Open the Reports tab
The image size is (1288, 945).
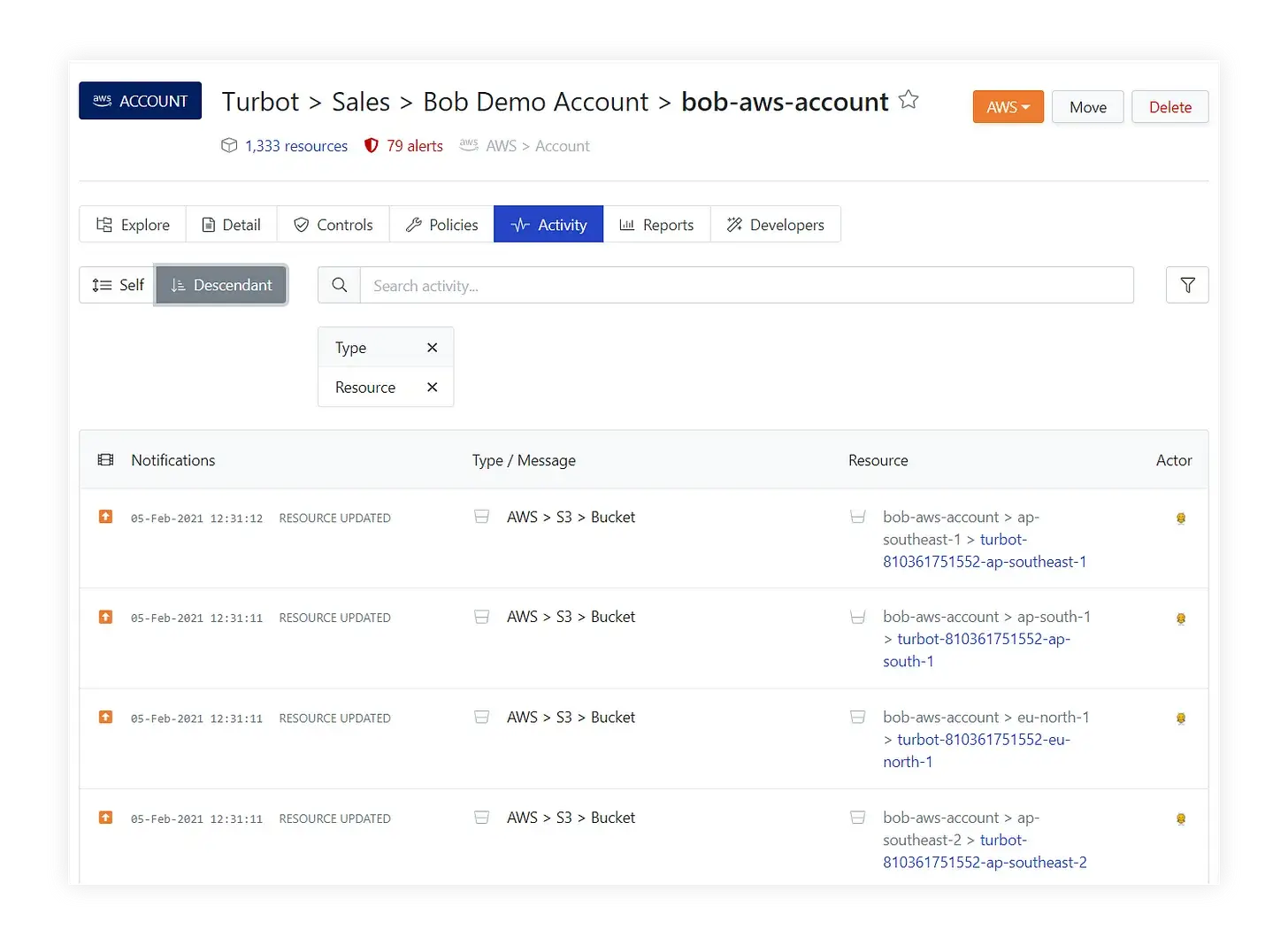(656, 225)
